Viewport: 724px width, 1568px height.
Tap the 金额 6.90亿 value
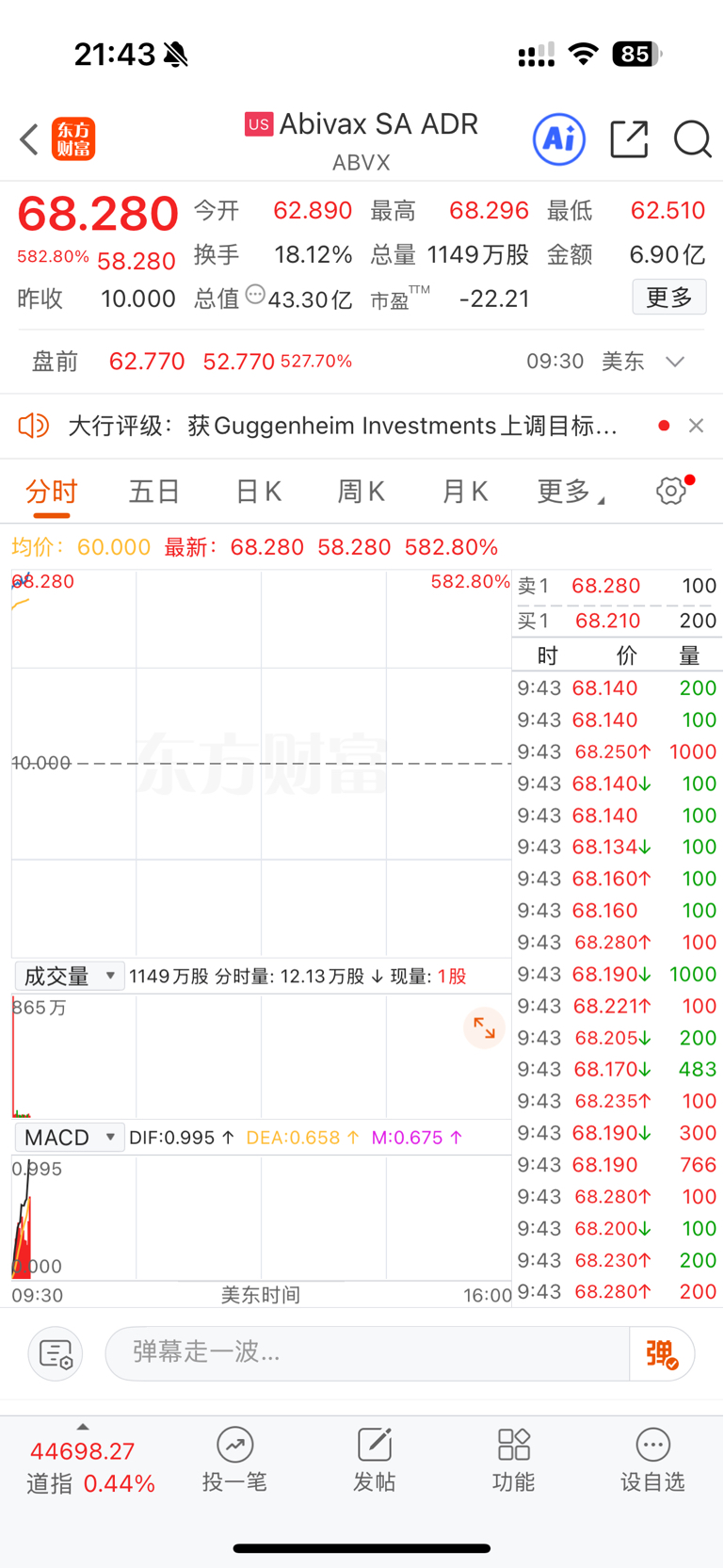pyautogui.click(x=667, y=254)
